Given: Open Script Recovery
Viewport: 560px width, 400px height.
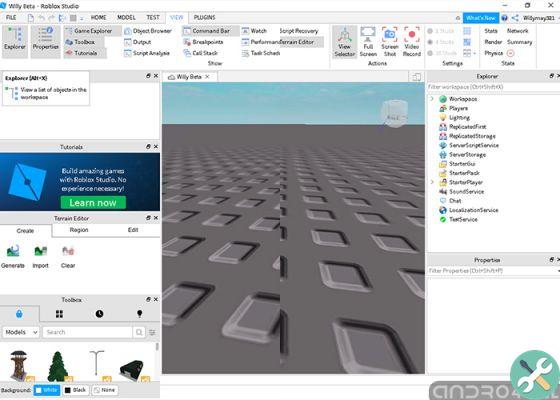Looking at the screenshot, I should click(299, 31).
